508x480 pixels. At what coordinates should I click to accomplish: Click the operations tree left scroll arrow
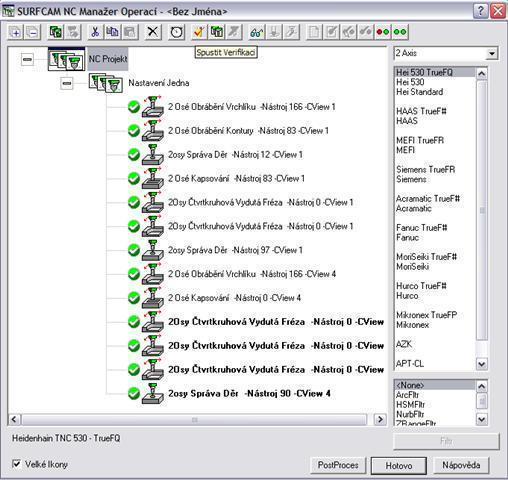[14, 419]
